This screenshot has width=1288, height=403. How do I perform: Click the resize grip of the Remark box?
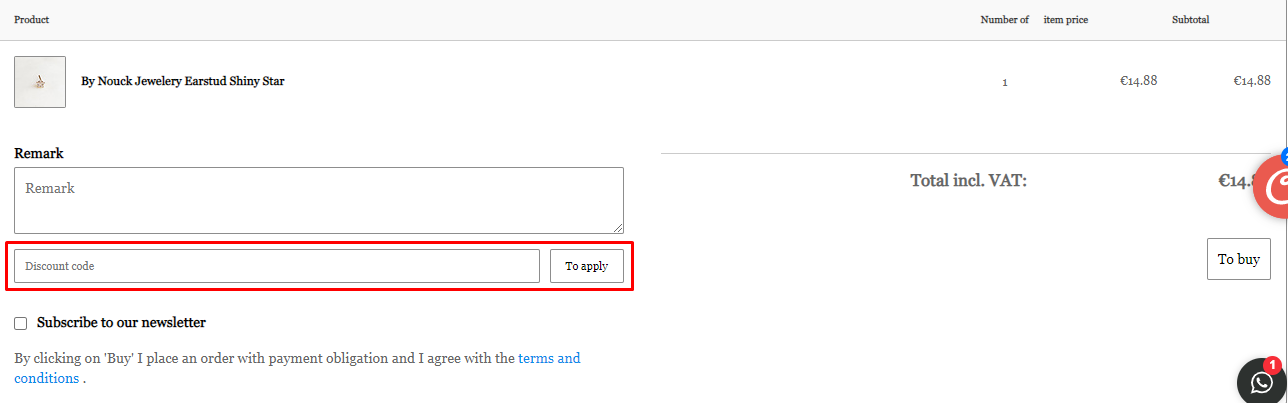point(618,228)
